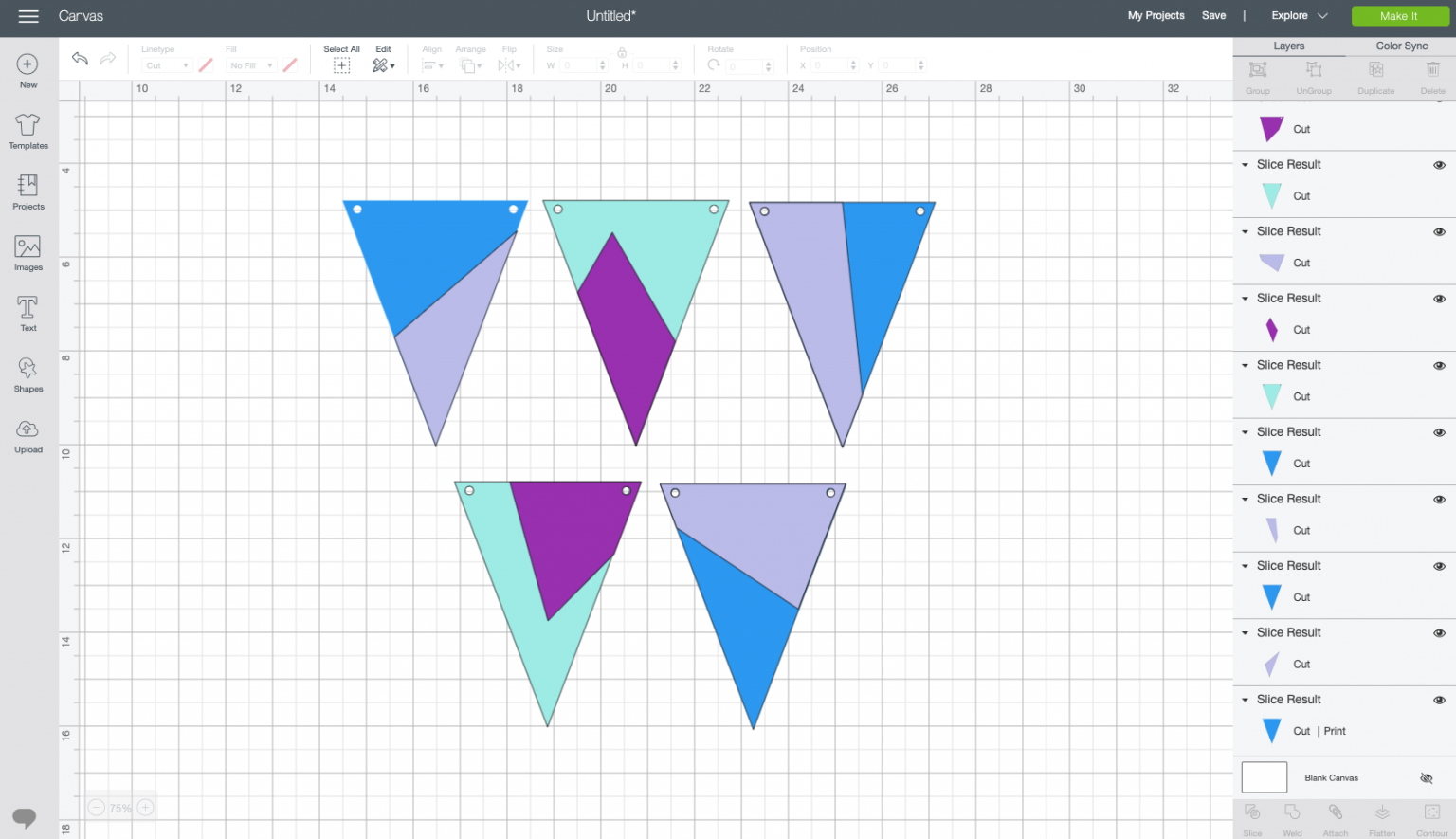Expand the Explore dropdown
The image size is (1456, 839).
click(1300, 16)
